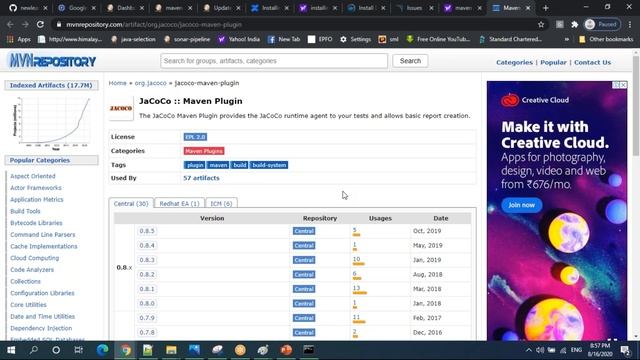Image resolution: width=640 pixels, height=360 pixels.
Task: Focus the artifact search input field
Action: coord(274,61)
